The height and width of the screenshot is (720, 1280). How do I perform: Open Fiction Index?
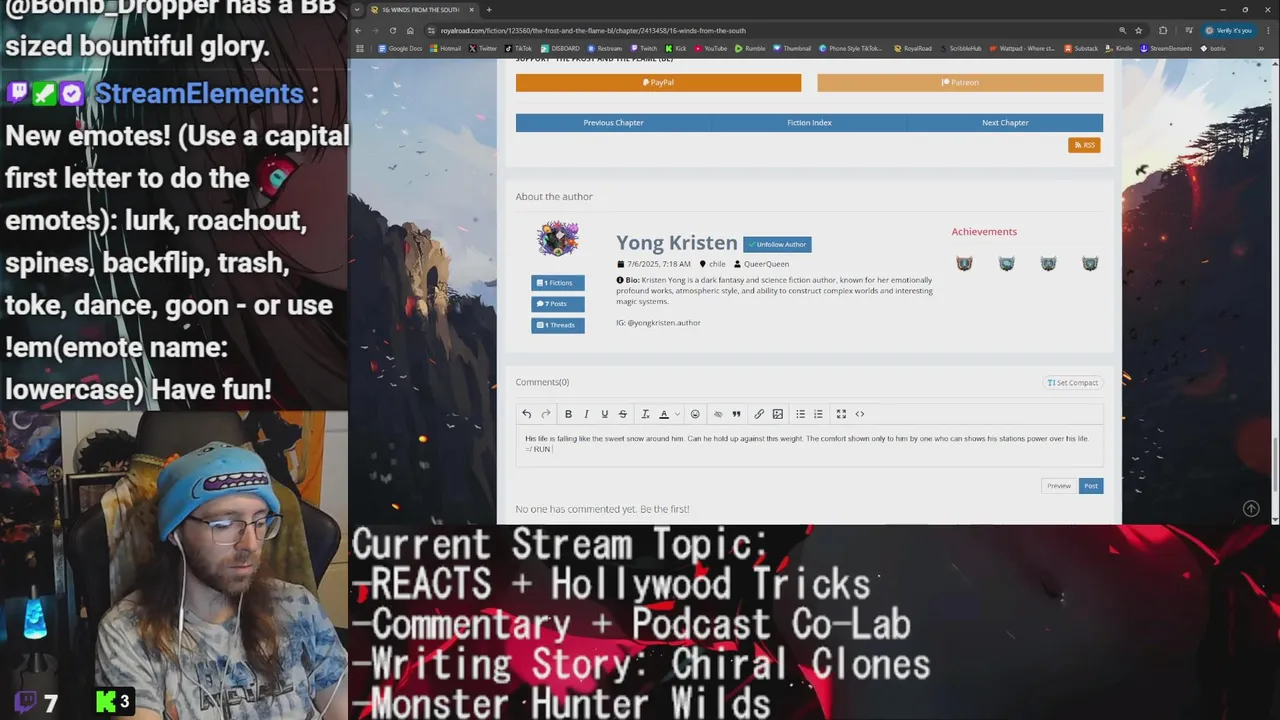tap(809, 122)
